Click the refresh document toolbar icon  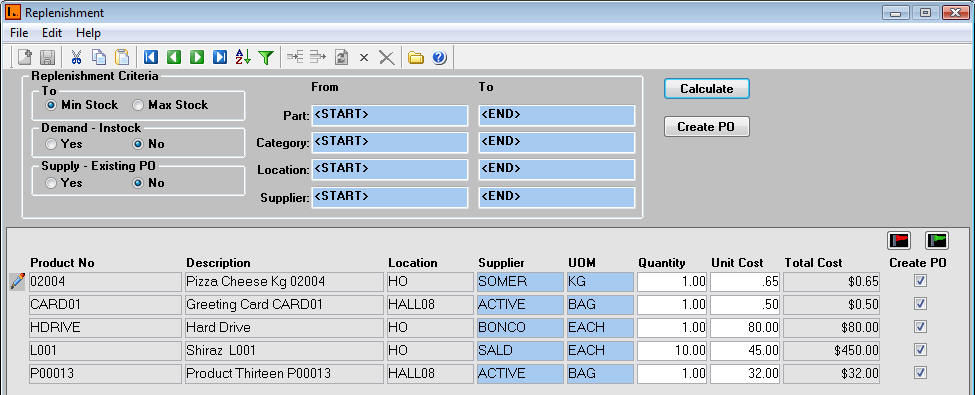[x=341, y=57]
